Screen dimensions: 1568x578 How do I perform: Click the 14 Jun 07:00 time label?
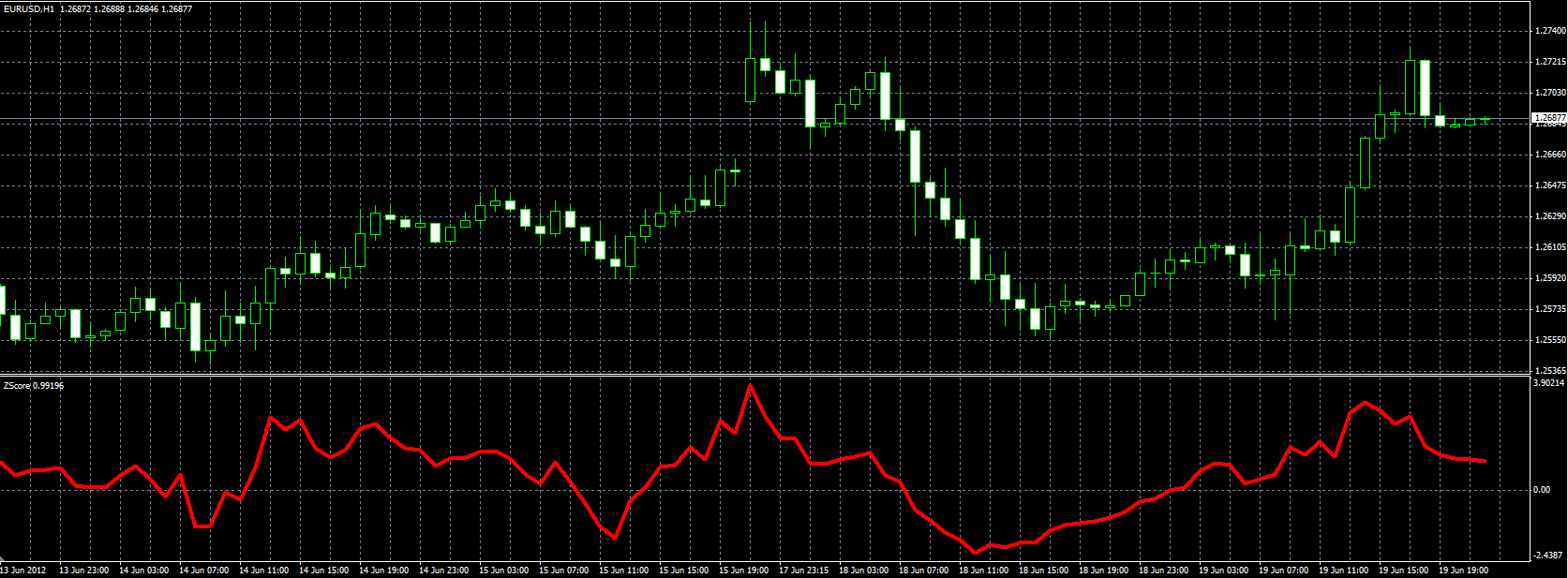coord(203,571)
